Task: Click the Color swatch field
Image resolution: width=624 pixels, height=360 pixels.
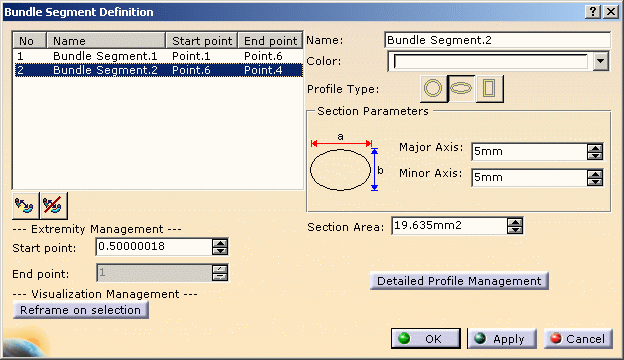Action: (x=490, y=62)
